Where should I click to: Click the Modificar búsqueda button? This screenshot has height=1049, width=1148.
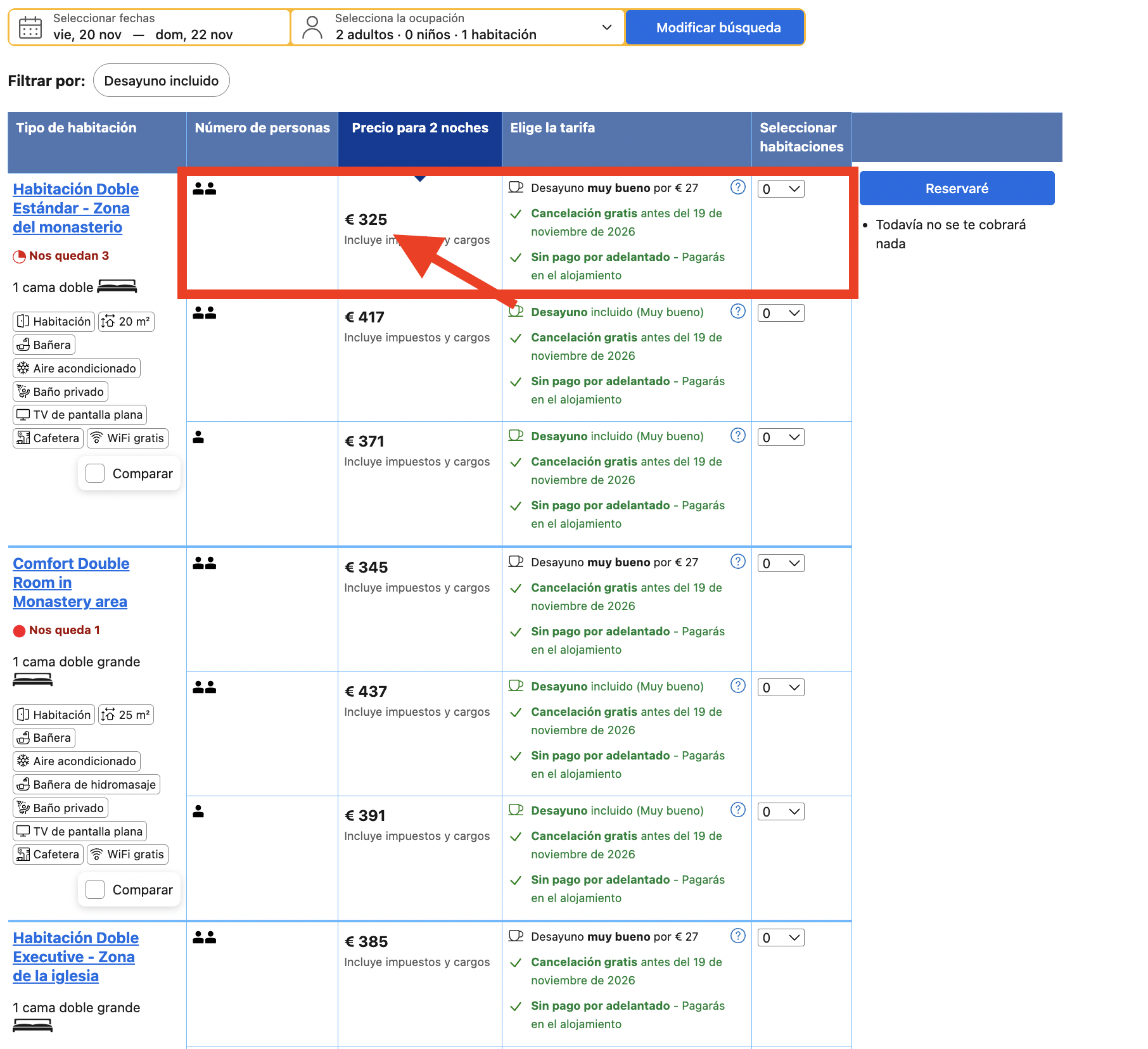715,27
